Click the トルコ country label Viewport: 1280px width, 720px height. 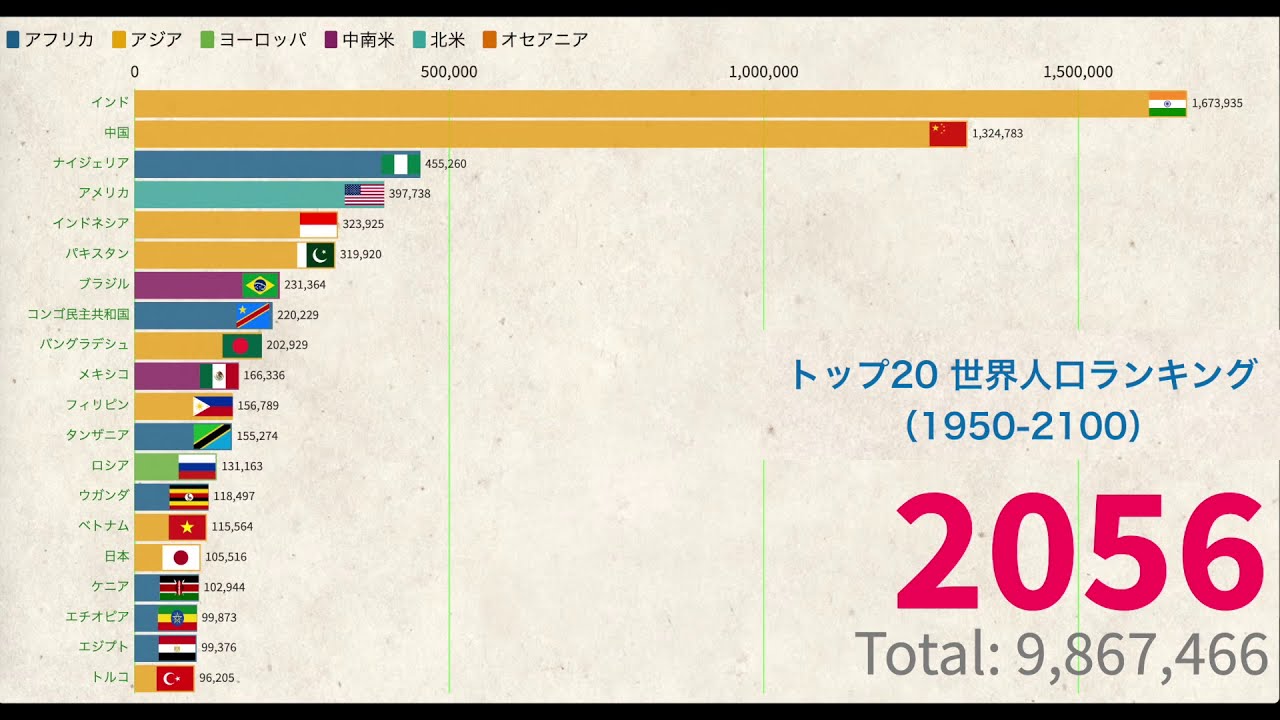(110, 677)
